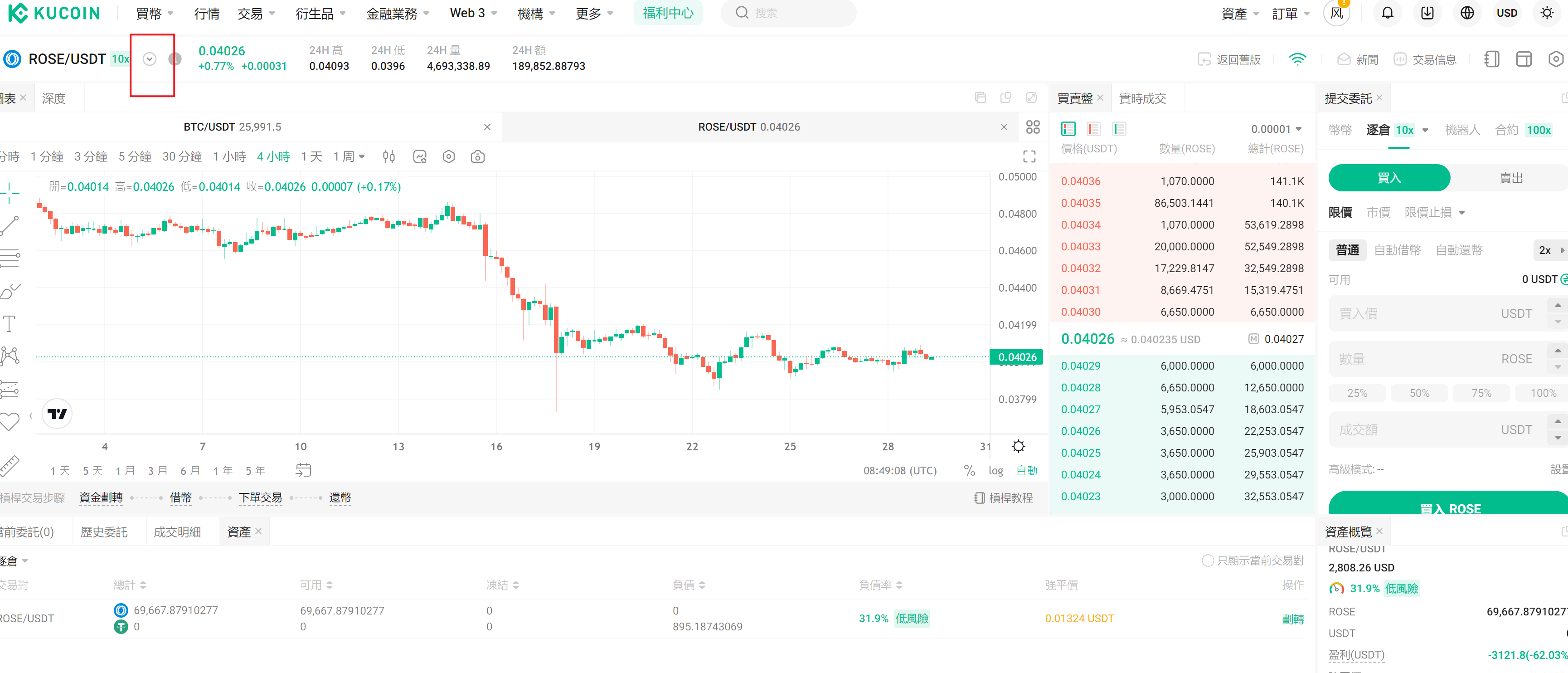Open the user avatar menu

coord(1337,13)
